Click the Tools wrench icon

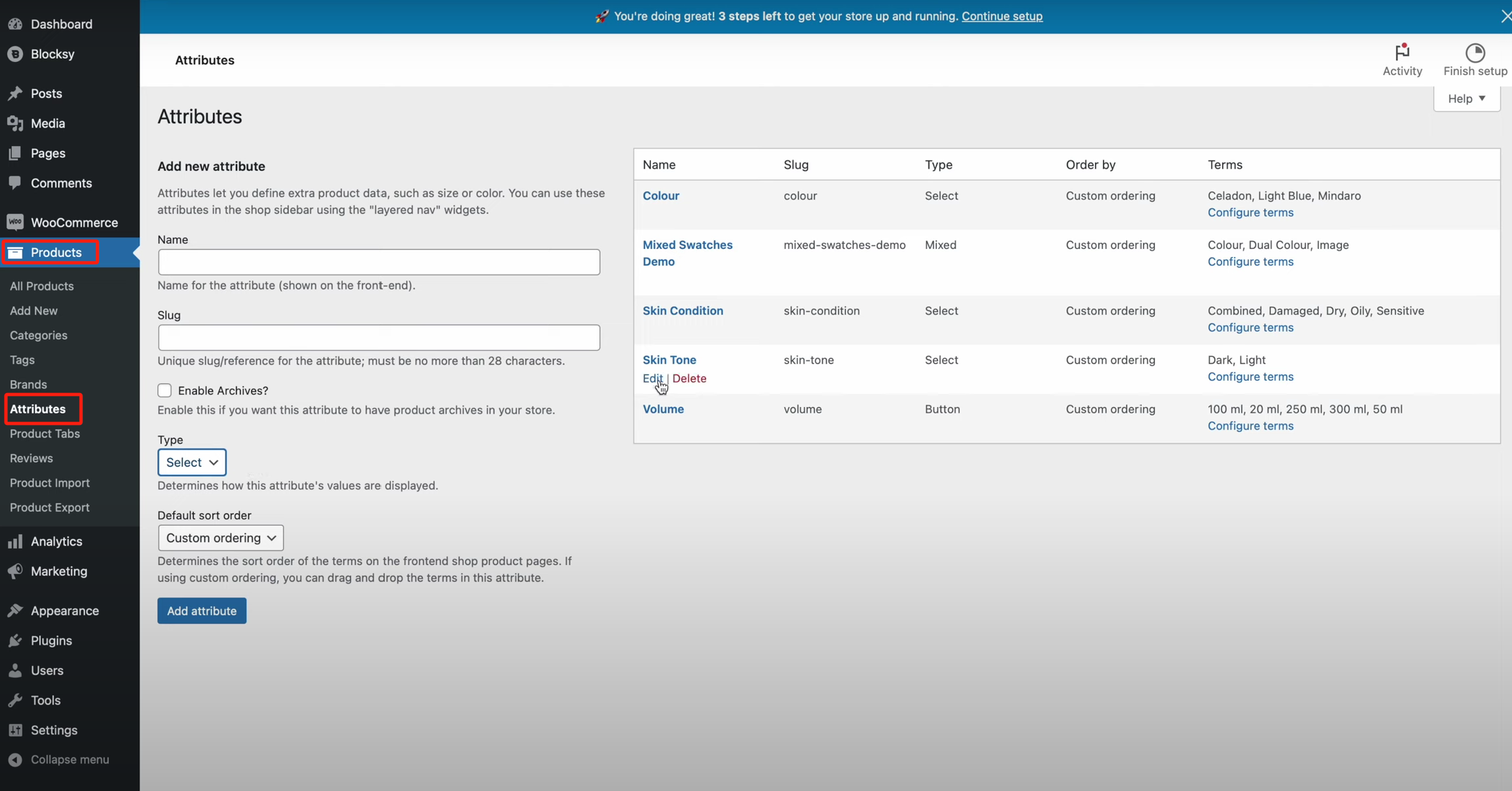(x=16, y=699)
